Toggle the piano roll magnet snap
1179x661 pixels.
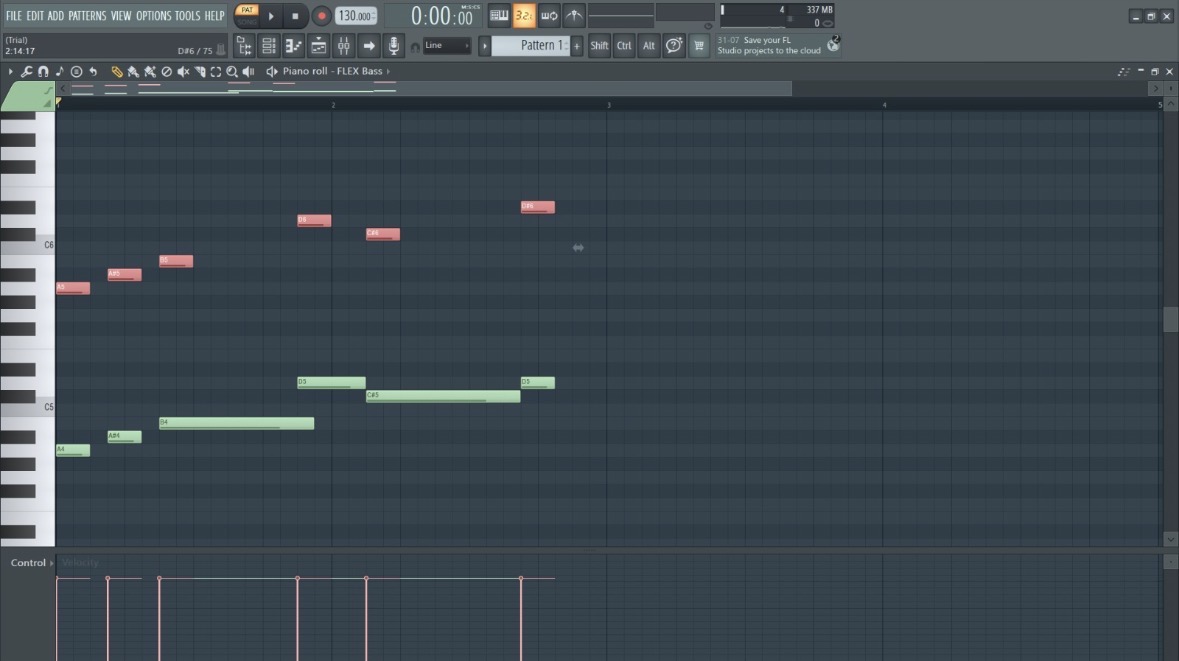click(43, 71)
